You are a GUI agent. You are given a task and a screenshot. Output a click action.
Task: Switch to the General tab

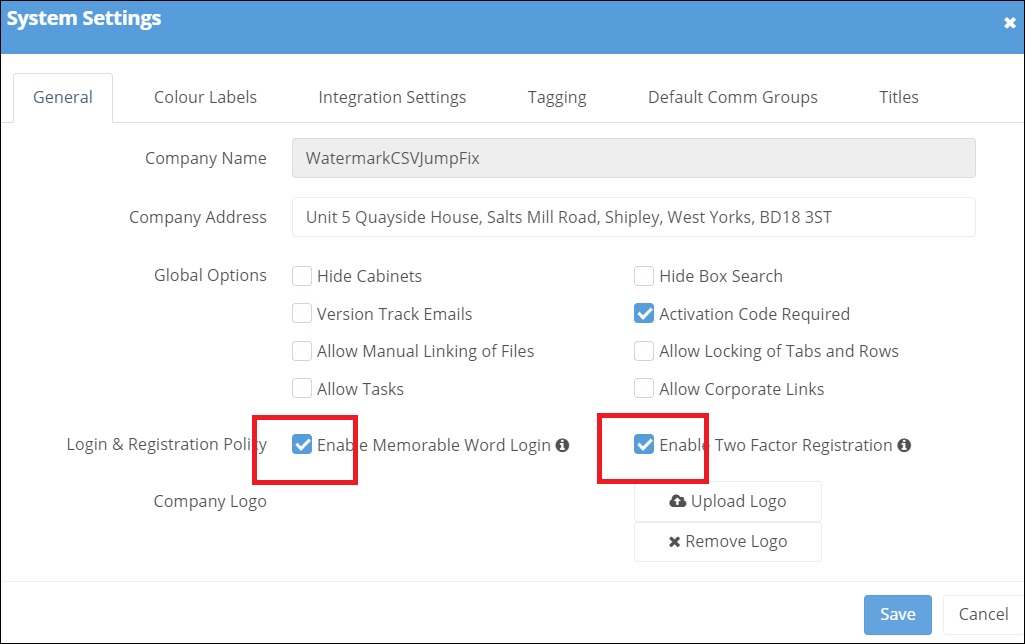[x=63, y=97]
